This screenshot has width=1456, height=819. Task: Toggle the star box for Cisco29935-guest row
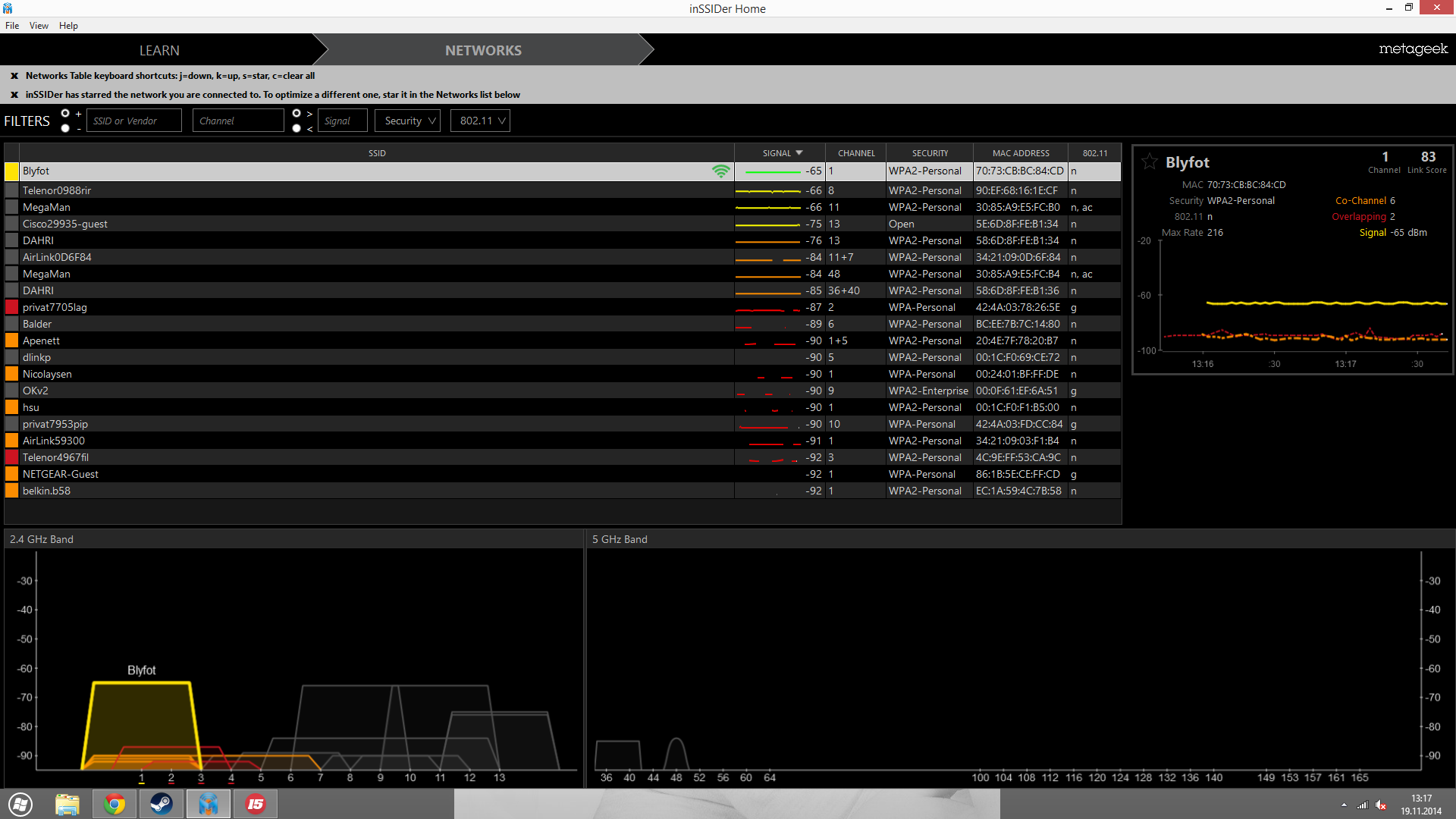coord(12,224)
